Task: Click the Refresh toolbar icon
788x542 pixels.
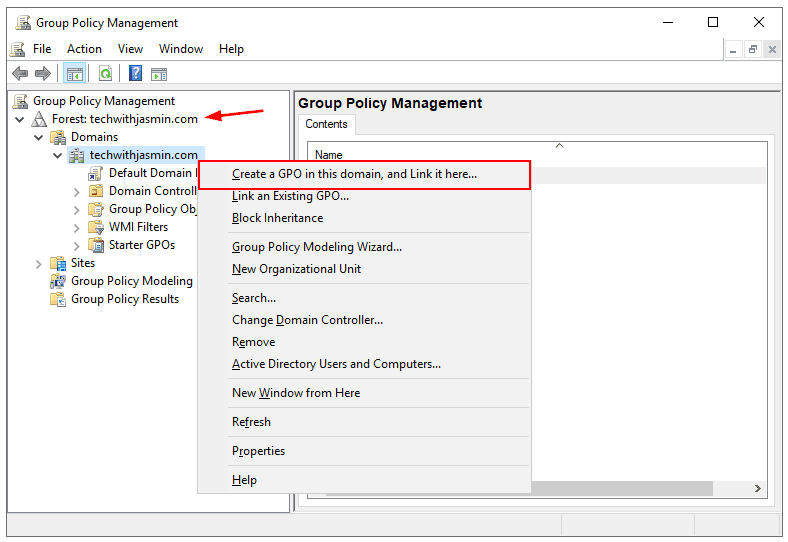Action: (x=106, y=74)
